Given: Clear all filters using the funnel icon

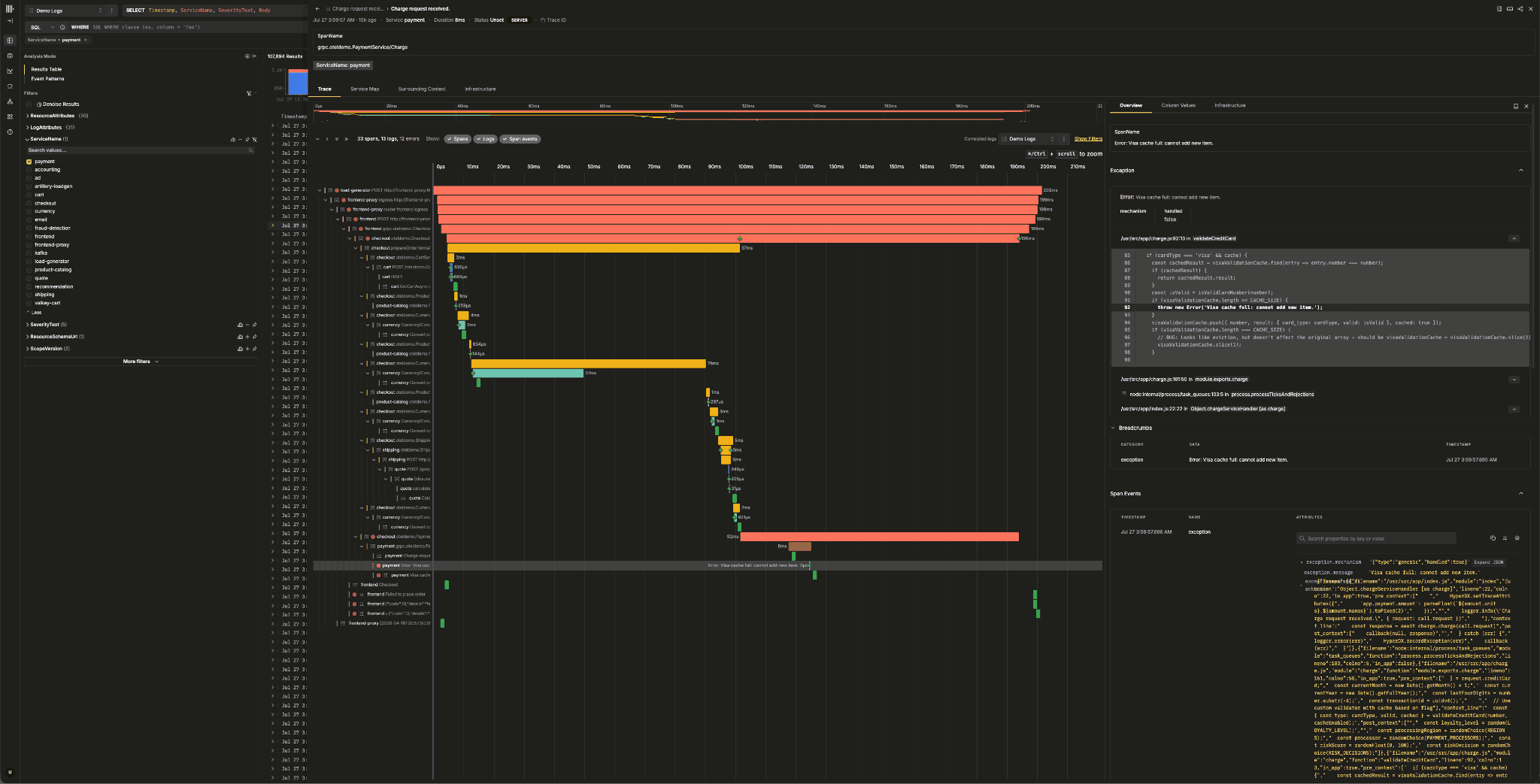Looking at the screenshot, I should pos(249,93).
